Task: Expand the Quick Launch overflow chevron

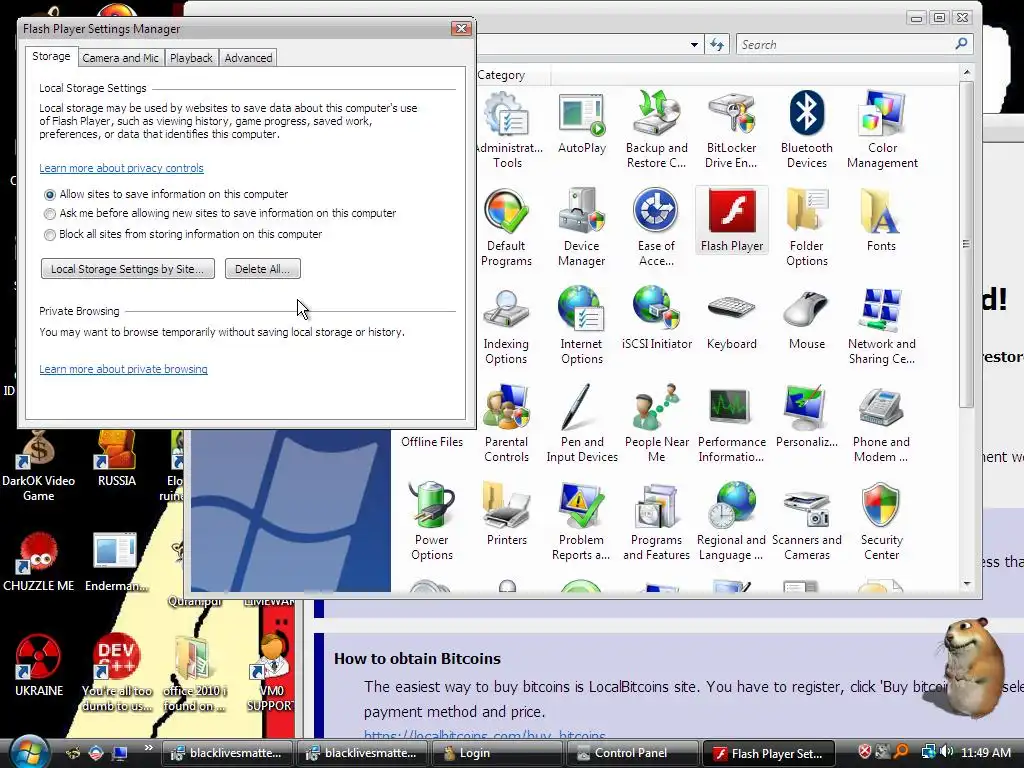Action: [148, 748]
